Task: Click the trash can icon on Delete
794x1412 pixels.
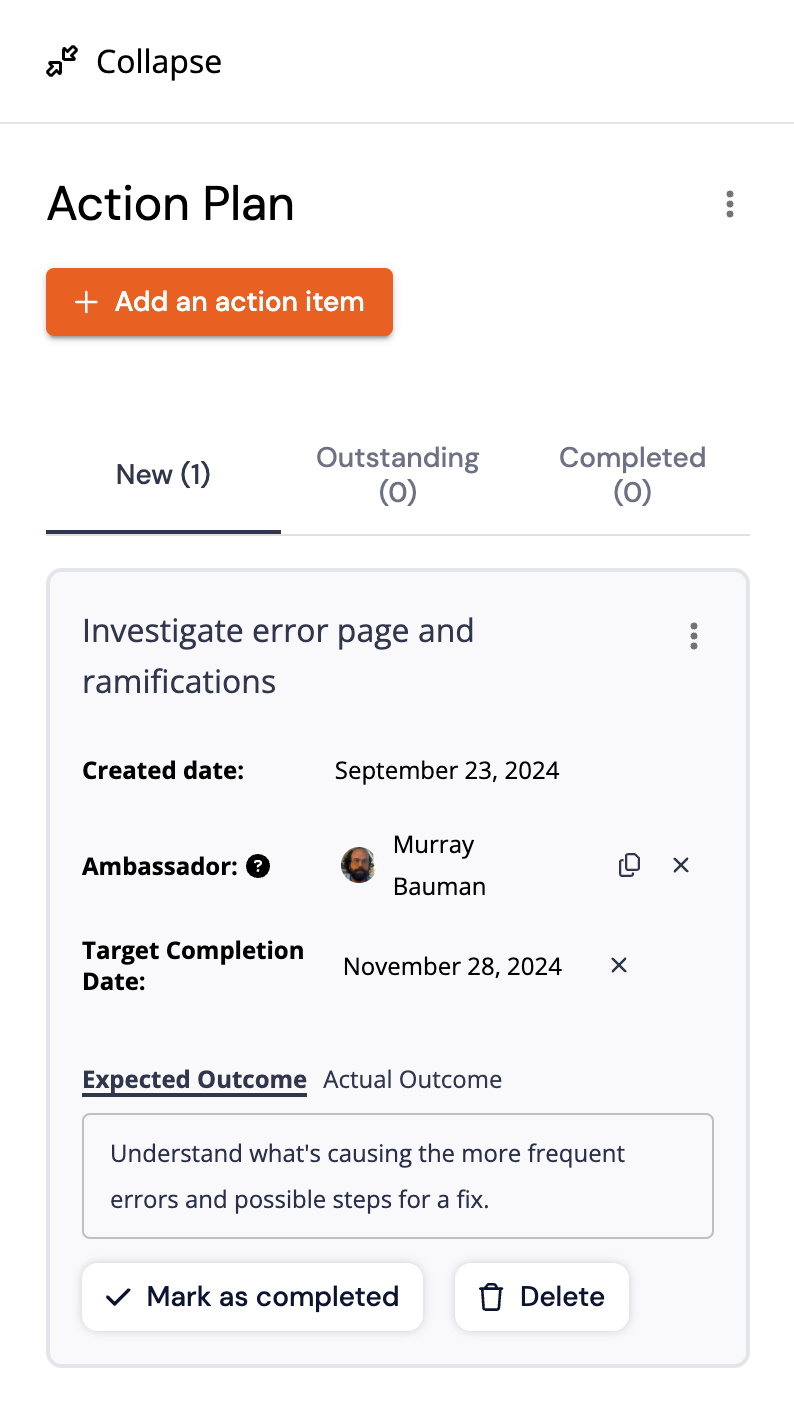Action: click(x=491, y=1297)
